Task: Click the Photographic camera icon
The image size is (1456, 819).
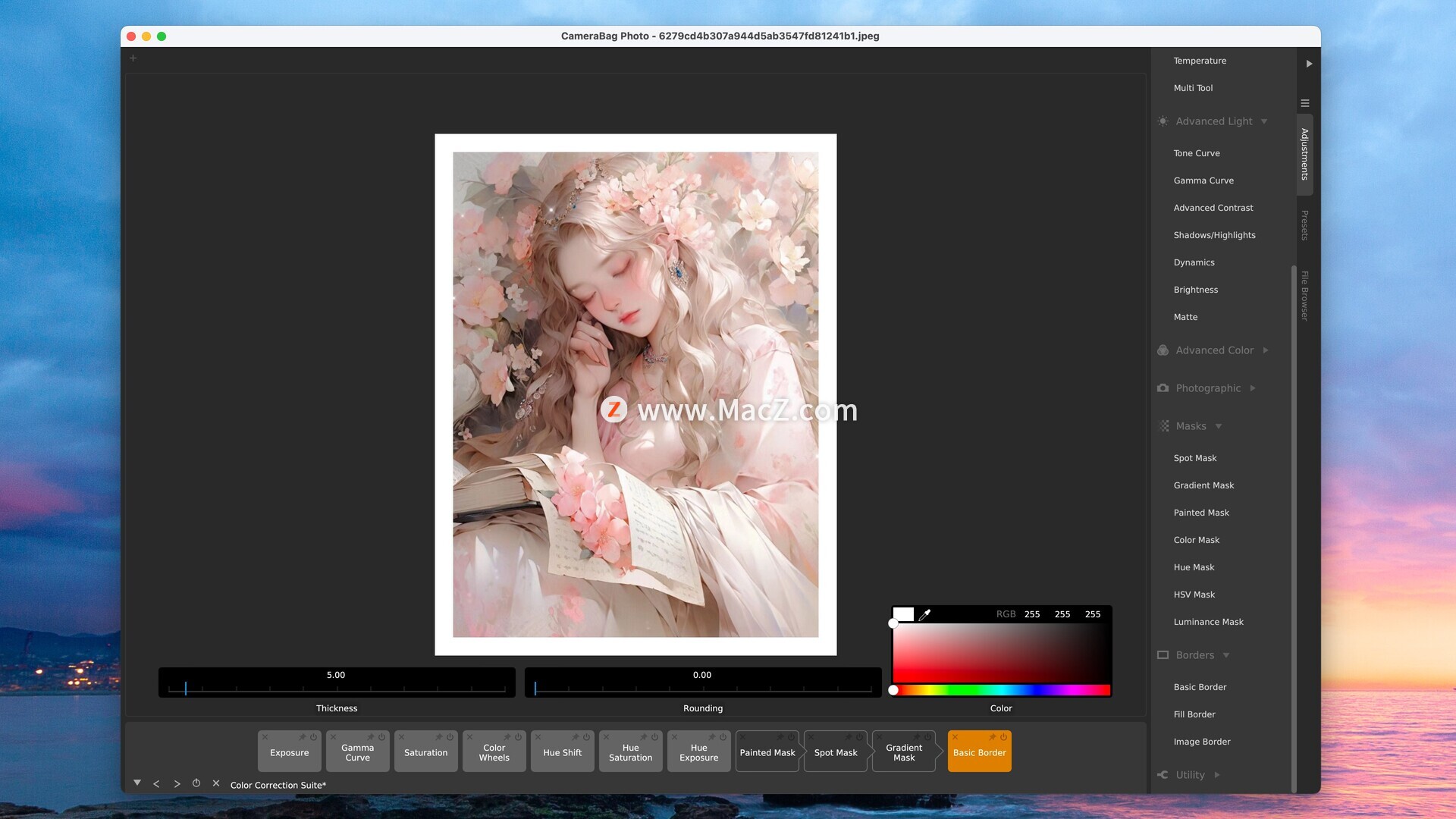Action: click(1163, 388)
